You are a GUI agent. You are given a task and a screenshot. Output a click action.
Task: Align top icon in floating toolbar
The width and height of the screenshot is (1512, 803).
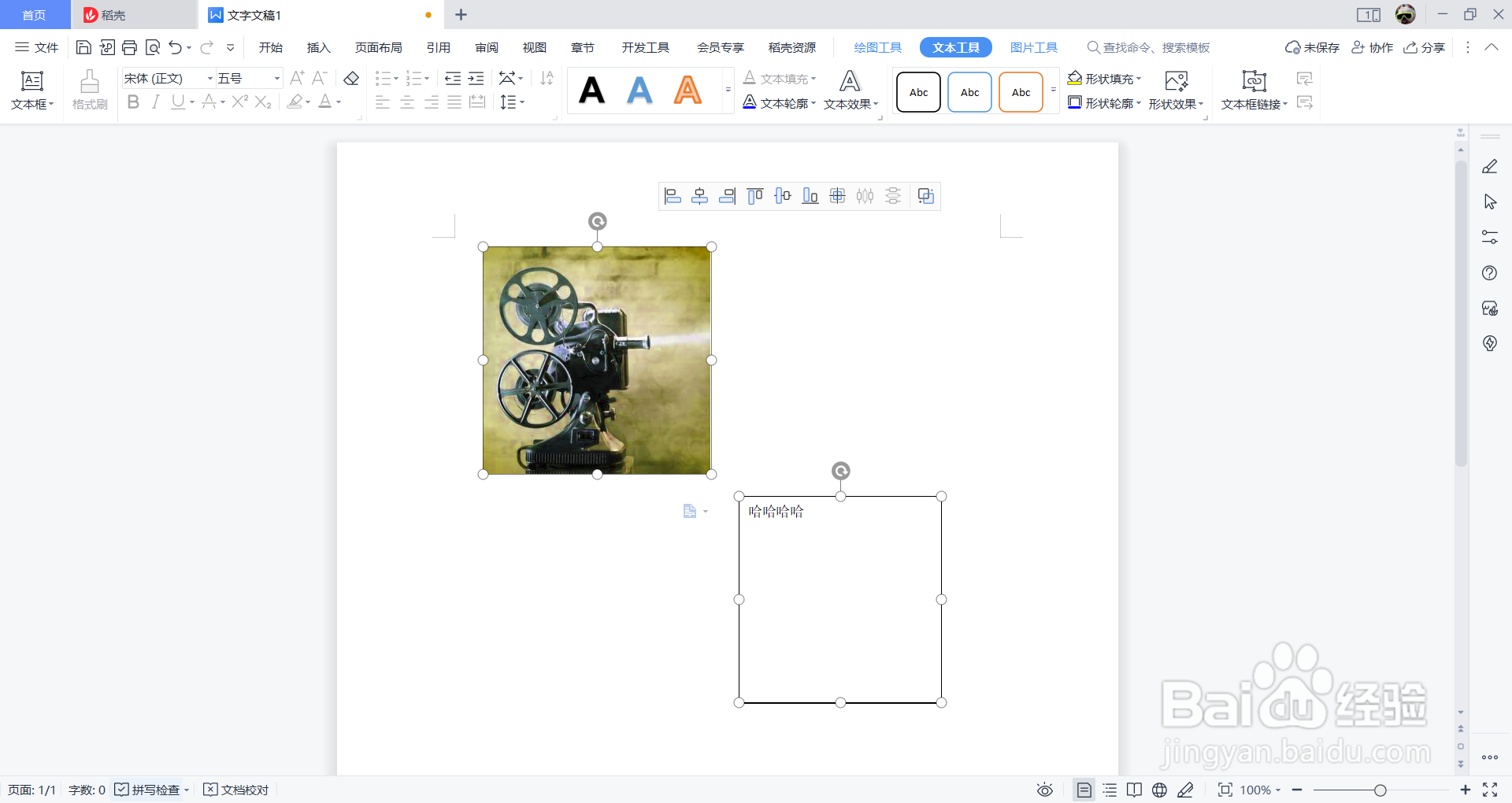pyautogui.click(x=755, y=196)
